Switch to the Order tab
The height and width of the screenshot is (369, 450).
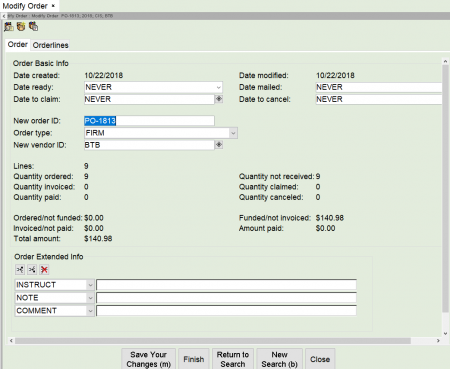[18, 44]
